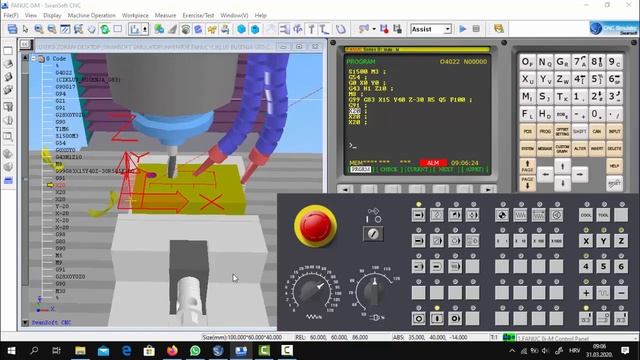Click the grey stop icon beside play
This screenshot has width=640, height=360.
[x=476, y=29]
